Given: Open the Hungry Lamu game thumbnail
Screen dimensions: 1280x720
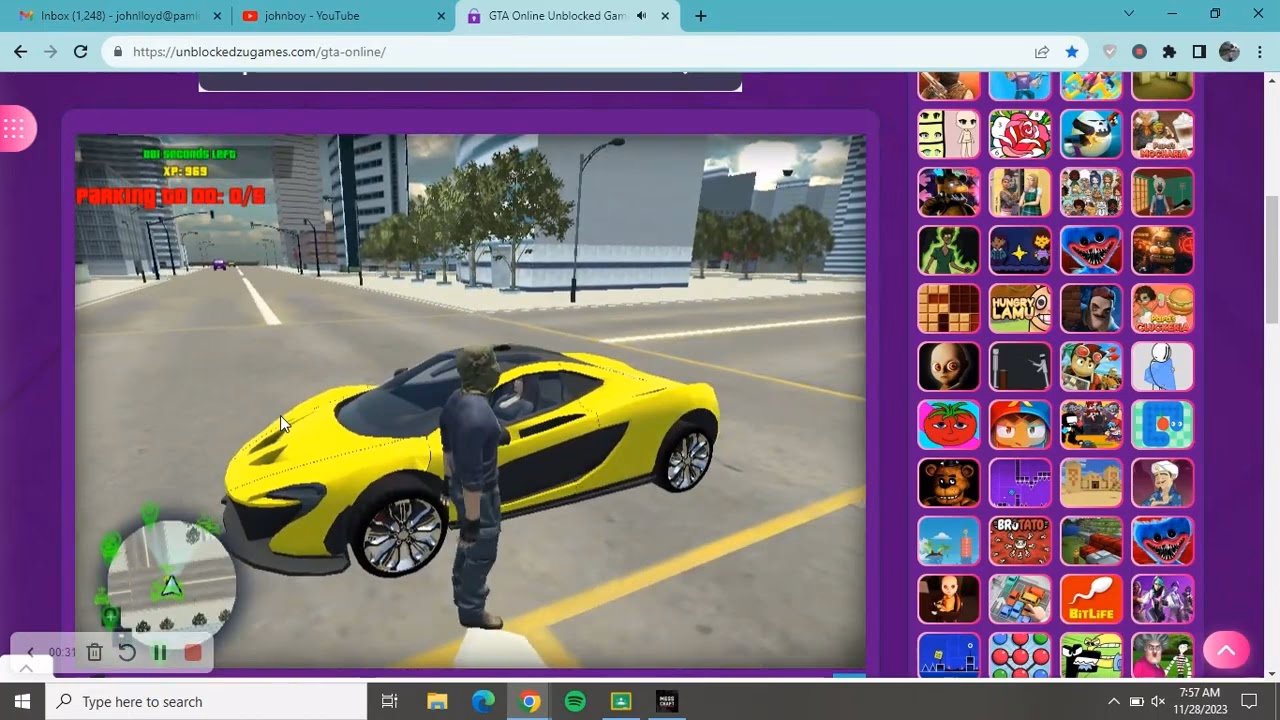Looking at the screenshot, I should [x=1020, y=308].
